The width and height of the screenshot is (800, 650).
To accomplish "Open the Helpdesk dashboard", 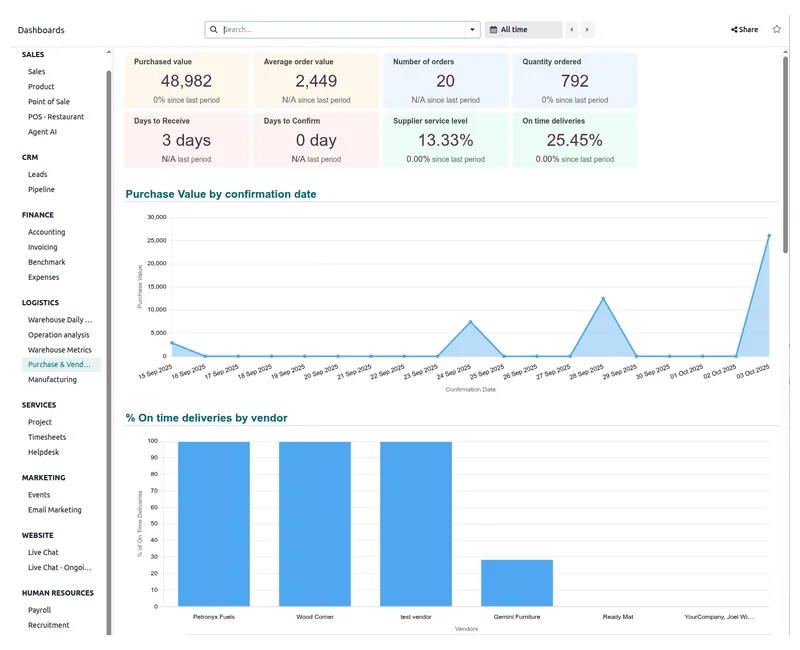I will click(x=44, y=452).
